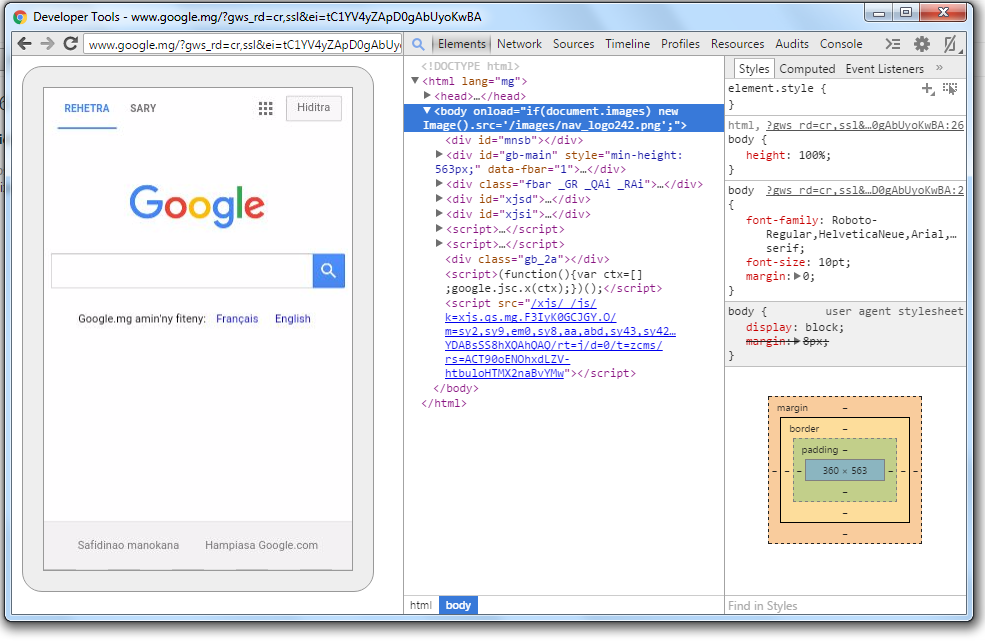This screenshot has width=985, height=642.
Task: Click the URL address field
Action: [x=242, y=45]
